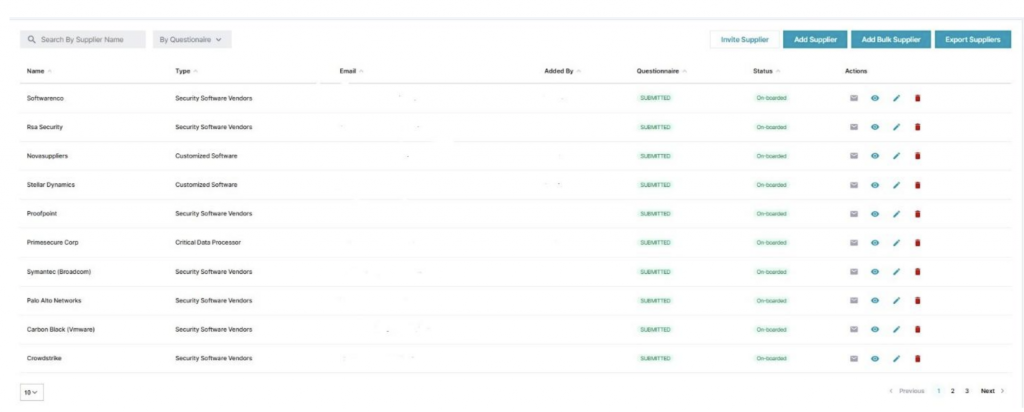Email Palo Alto Networks envelope icon
1024x412 pixels.
point(854,300)
